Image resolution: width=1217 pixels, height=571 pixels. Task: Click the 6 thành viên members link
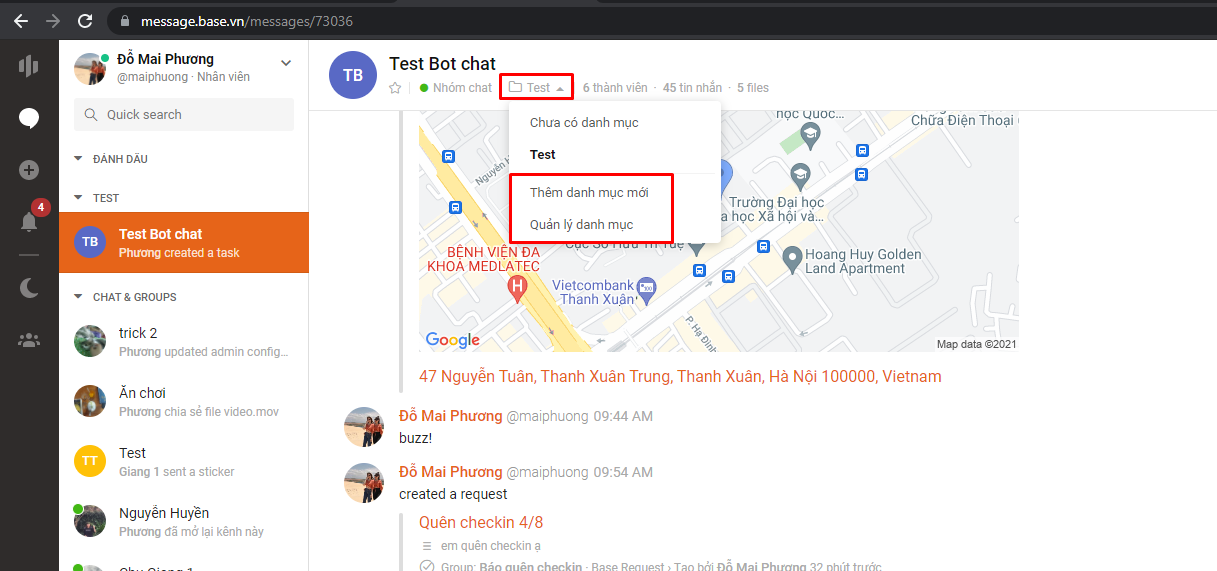[615, 88]
